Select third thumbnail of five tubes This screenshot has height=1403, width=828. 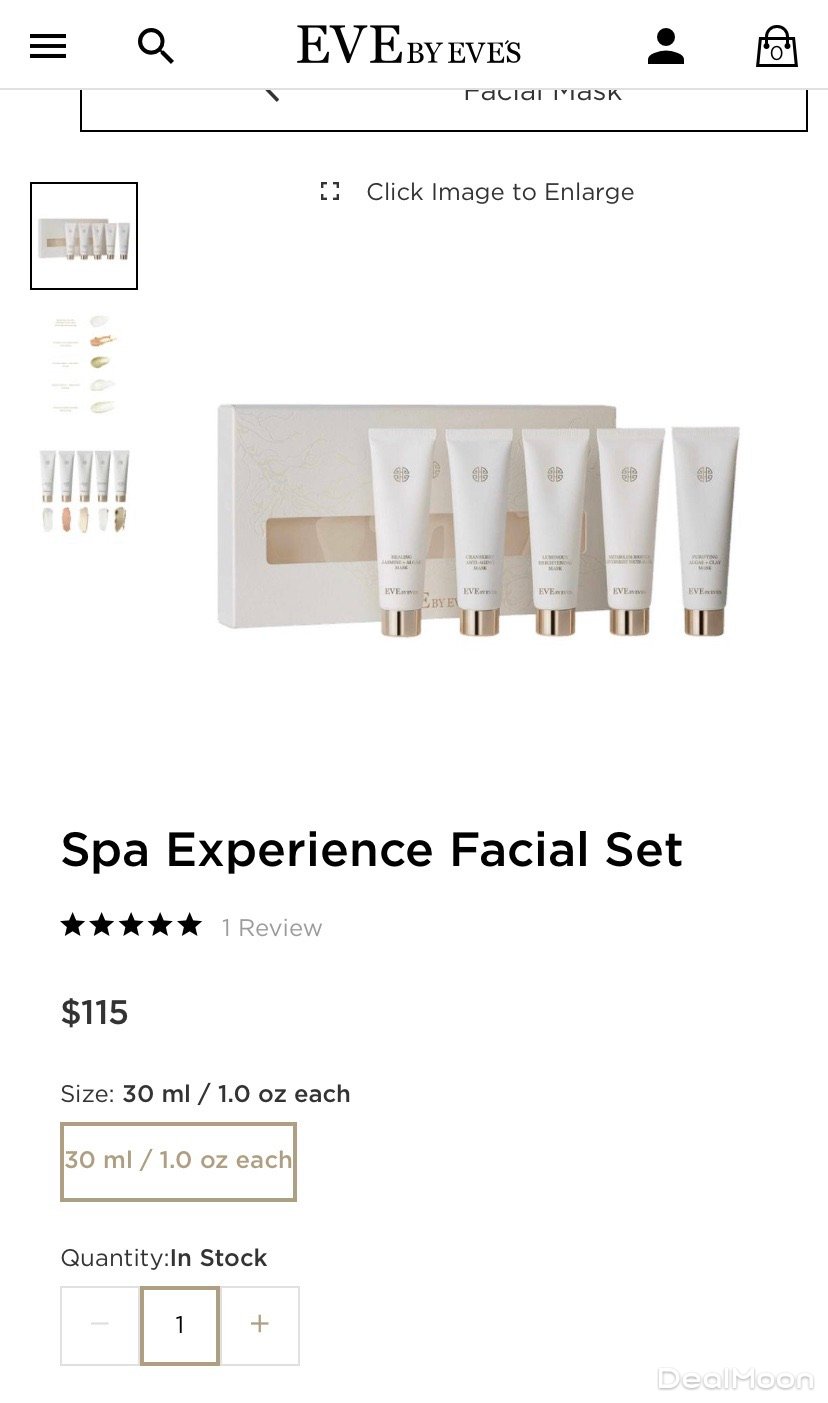click(x=84, y=491)
